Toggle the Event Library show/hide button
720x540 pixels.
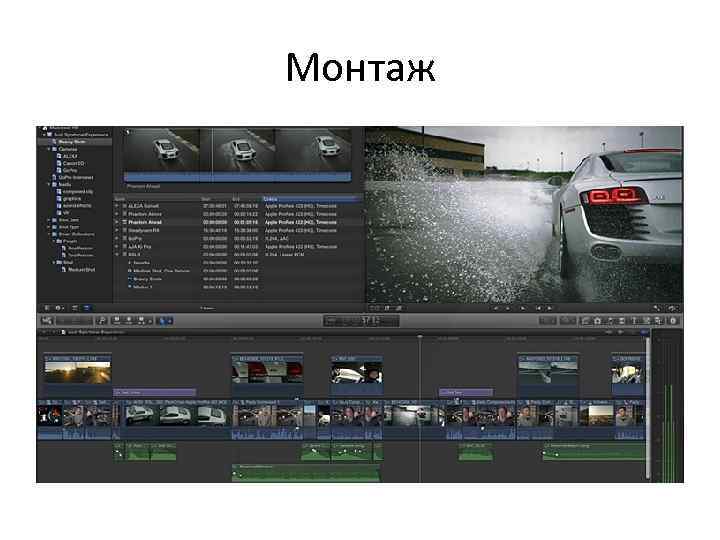point(47,308)
